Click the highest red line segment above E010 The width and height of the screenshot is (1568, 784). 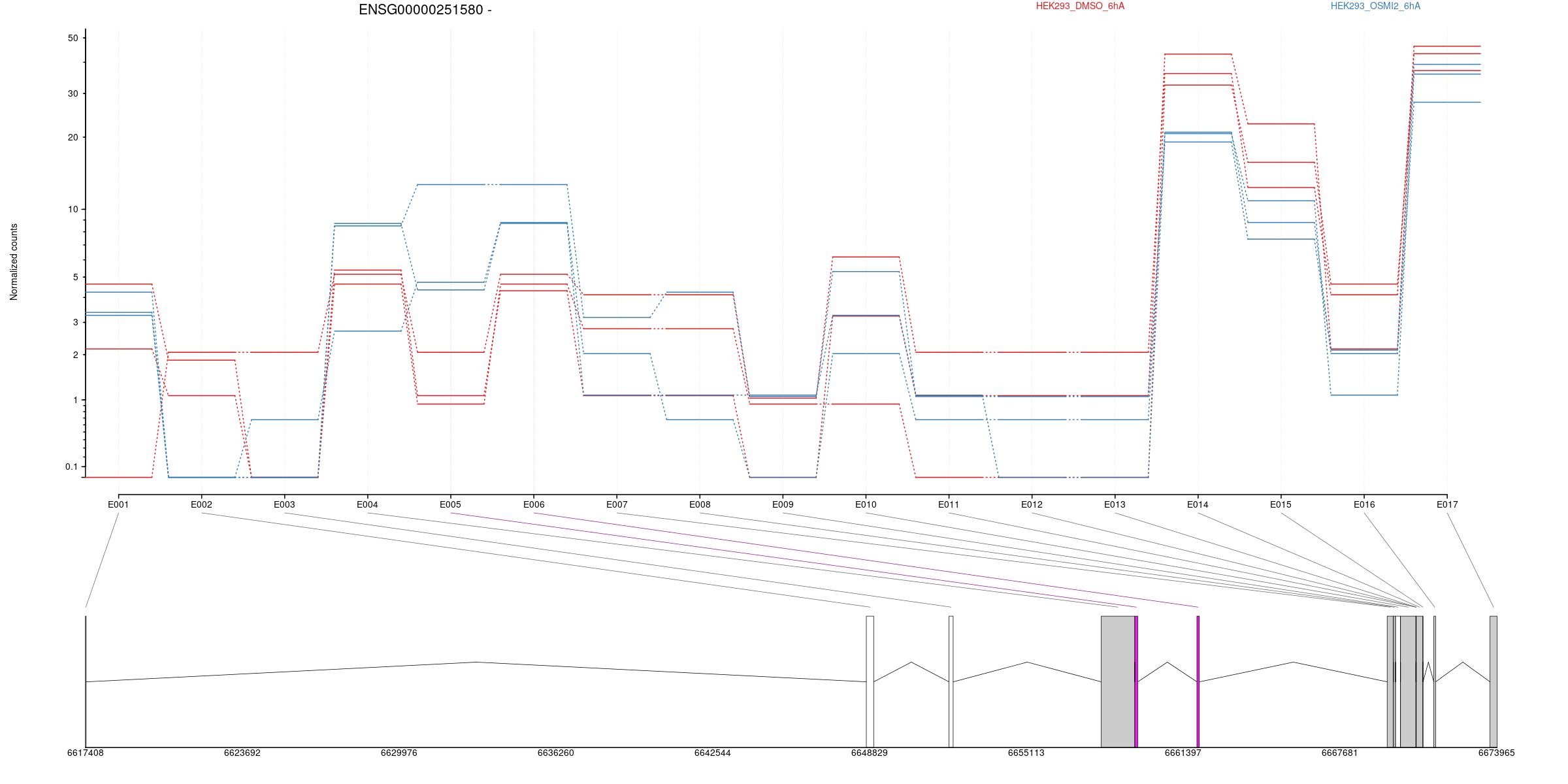866,257
